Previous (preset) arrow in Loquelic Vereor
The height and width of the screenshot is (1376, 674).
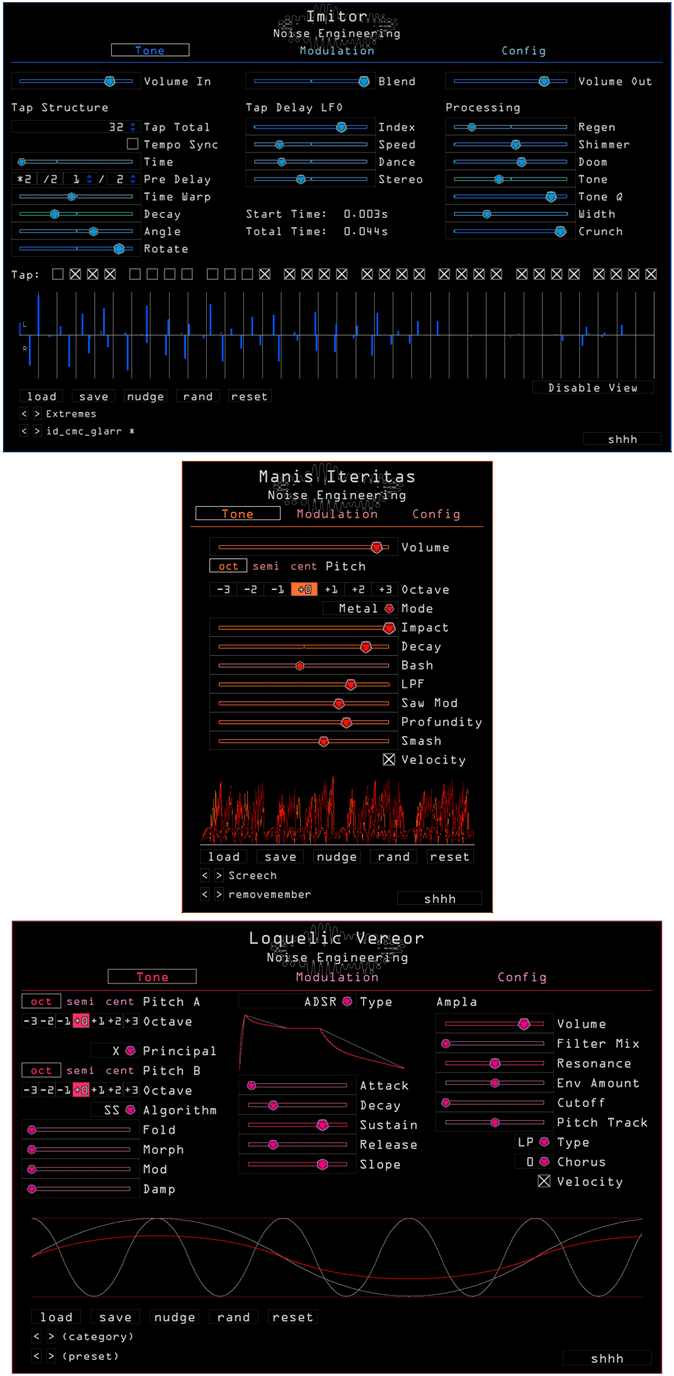pos(37,1357)
